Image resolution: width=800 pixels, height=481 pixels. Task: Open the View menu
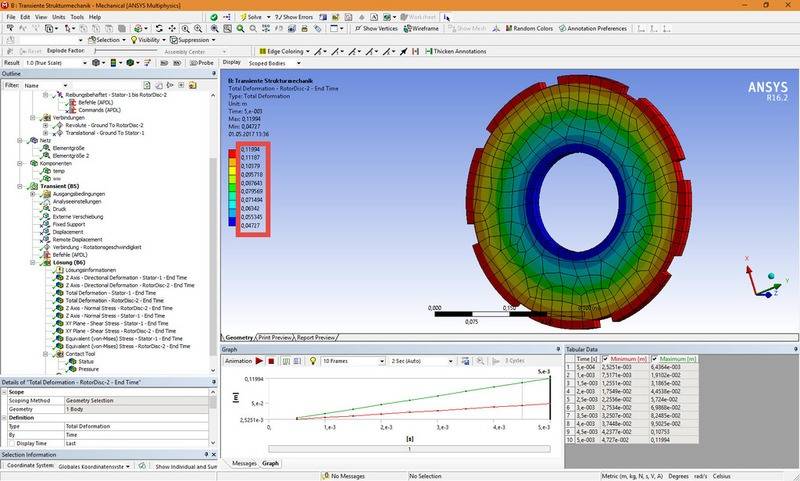tap(41, 17)
